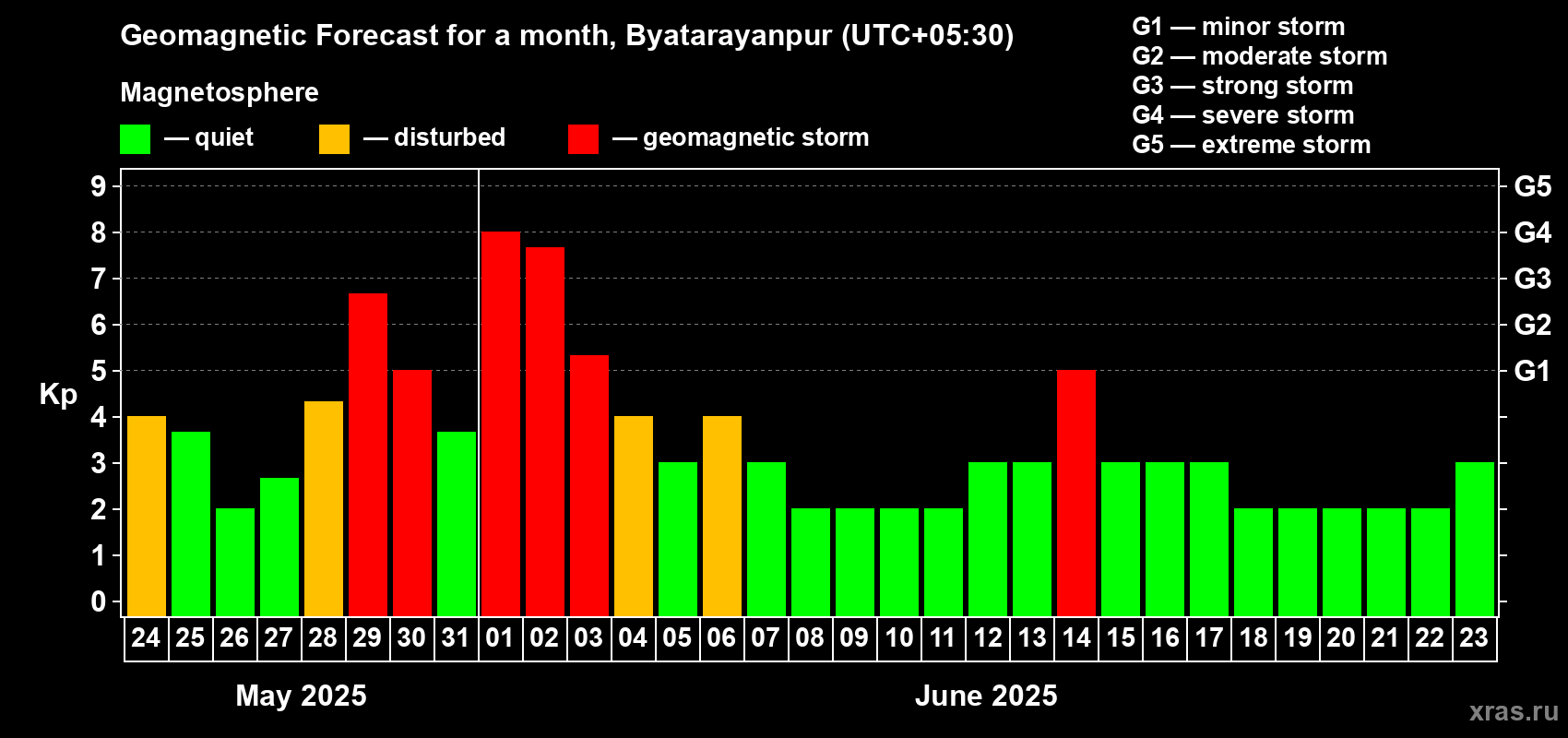Select the red bar for June 03
Viewport: 1568px width, 738px height.
click(x=589, y=485)
